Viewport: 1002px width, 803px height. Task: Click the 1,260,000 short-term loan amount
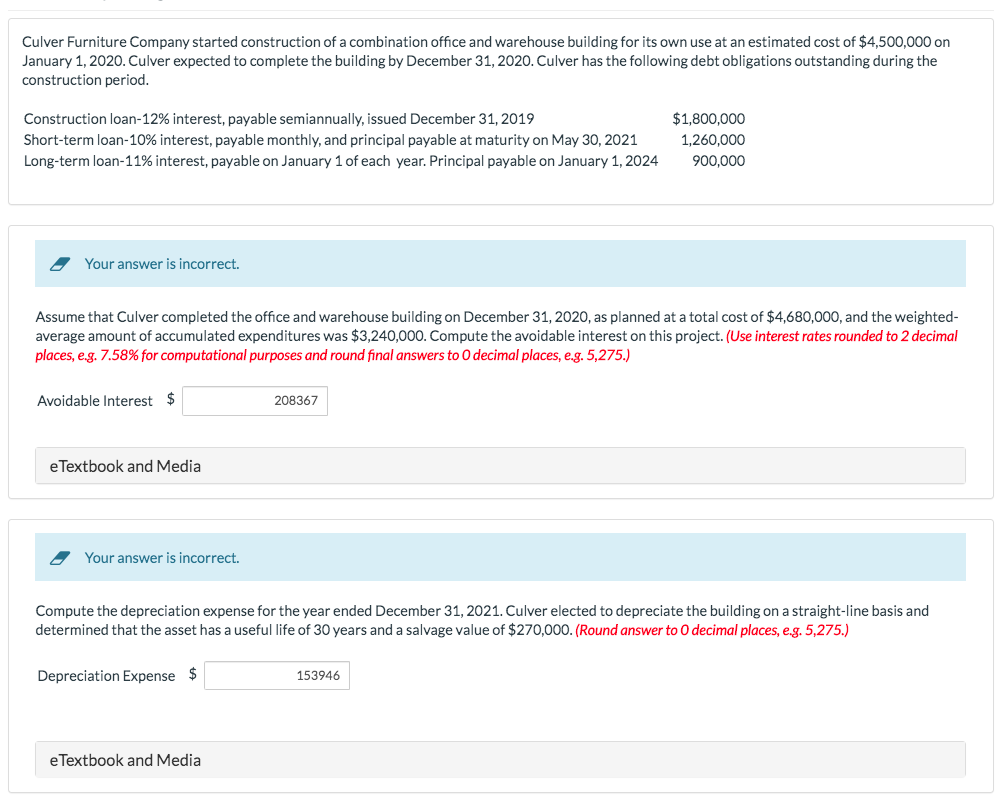[x=713, y=140]
